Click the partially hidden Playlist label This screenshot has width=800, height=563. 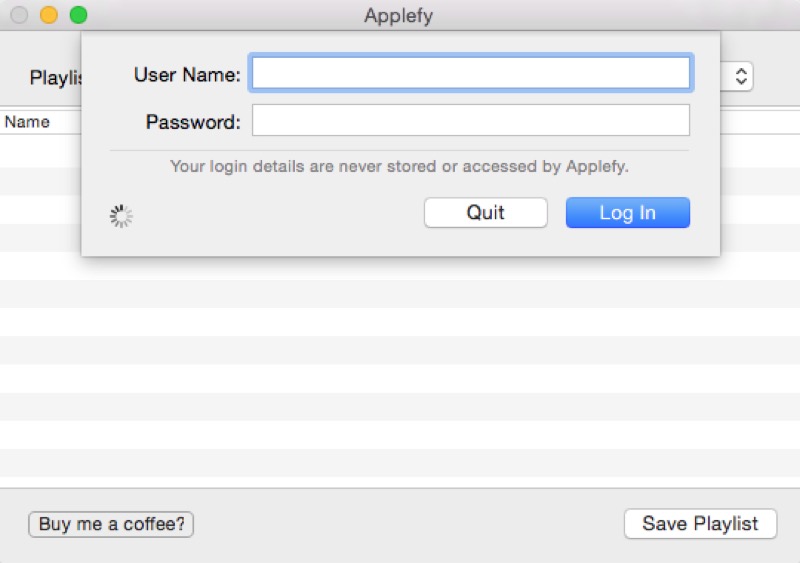pos(54,78)
